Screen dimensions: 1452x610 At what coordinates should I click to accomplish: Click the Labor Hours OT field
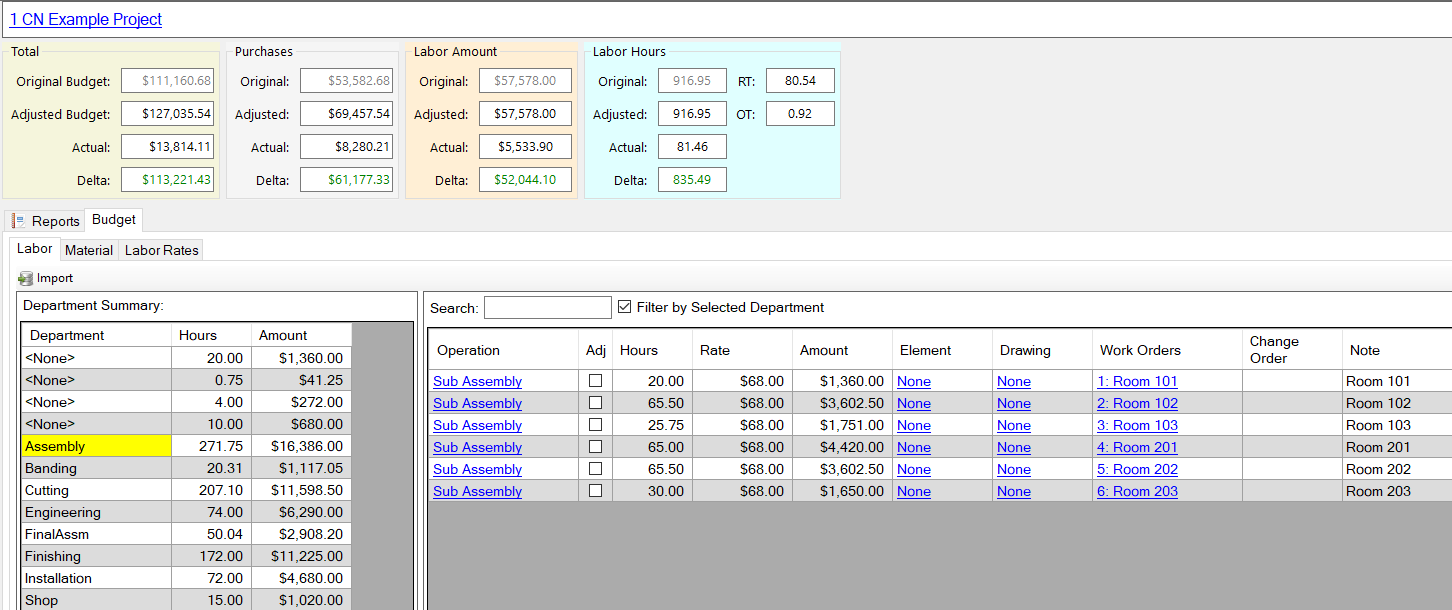click(x=800, y=114)
